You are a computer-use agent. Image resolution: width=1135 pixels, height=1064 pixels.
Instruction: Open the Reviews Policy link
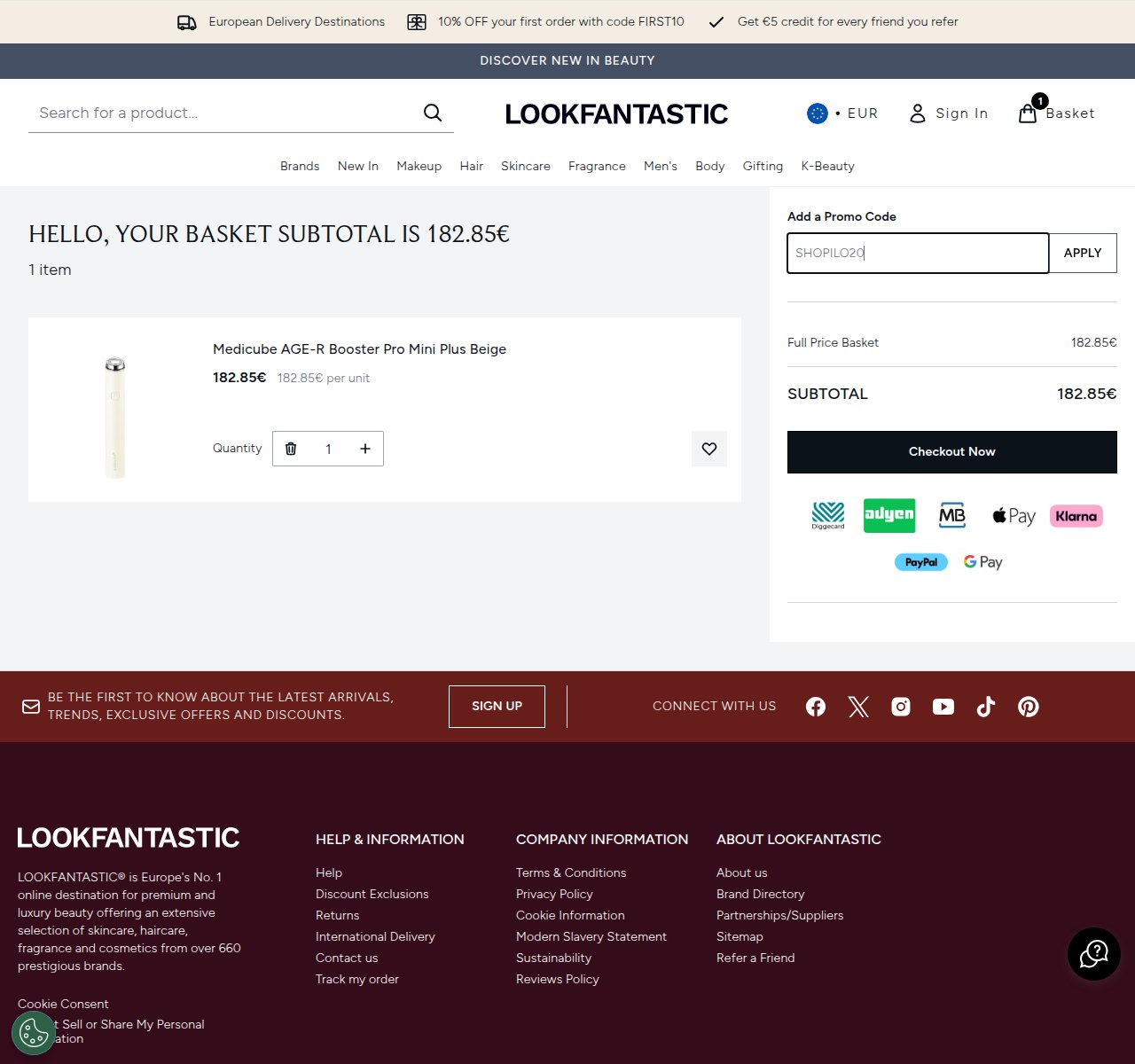point(558,979)
